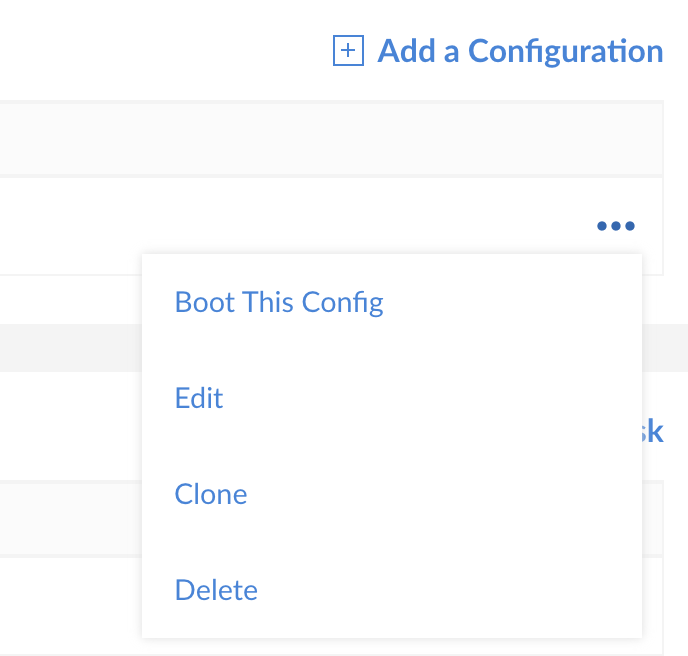Image resolution: width=688 pixels, height=656 pixels.
Task: Click the configuration table header row
Action: (x=300, y=138)
